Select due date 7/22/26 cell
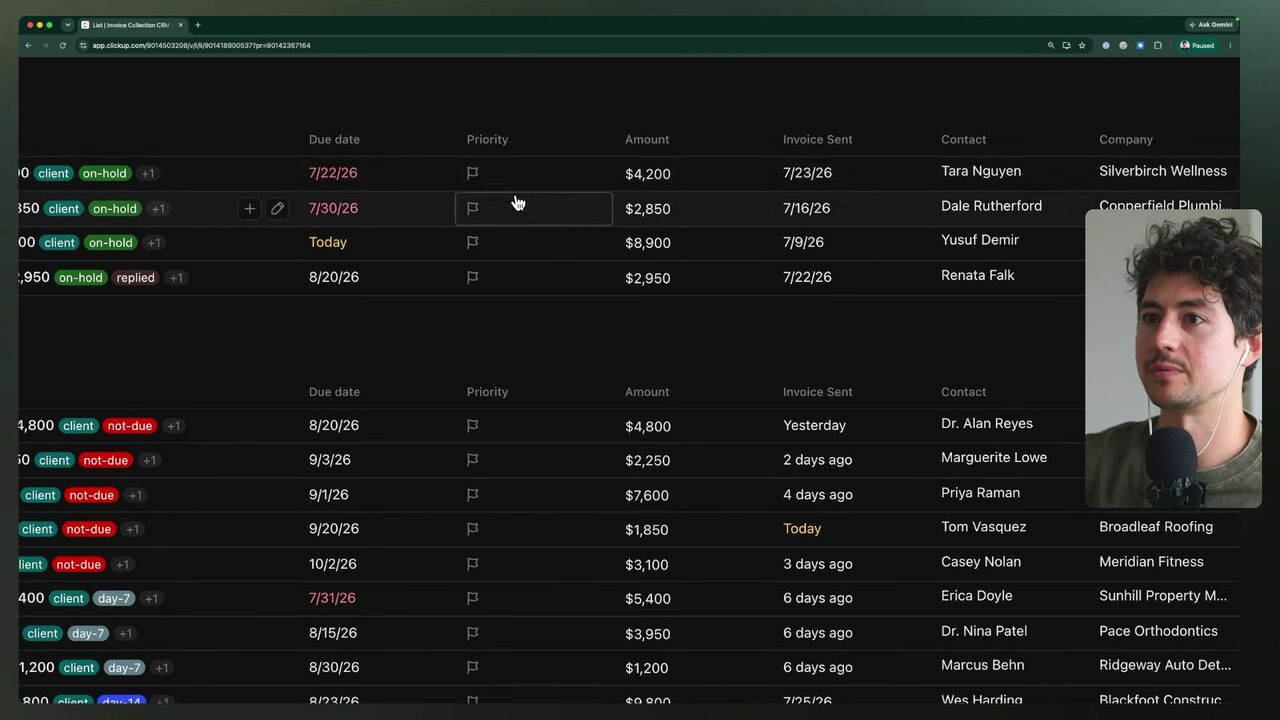Screen dimensions: 1280x720 (333, 173)
